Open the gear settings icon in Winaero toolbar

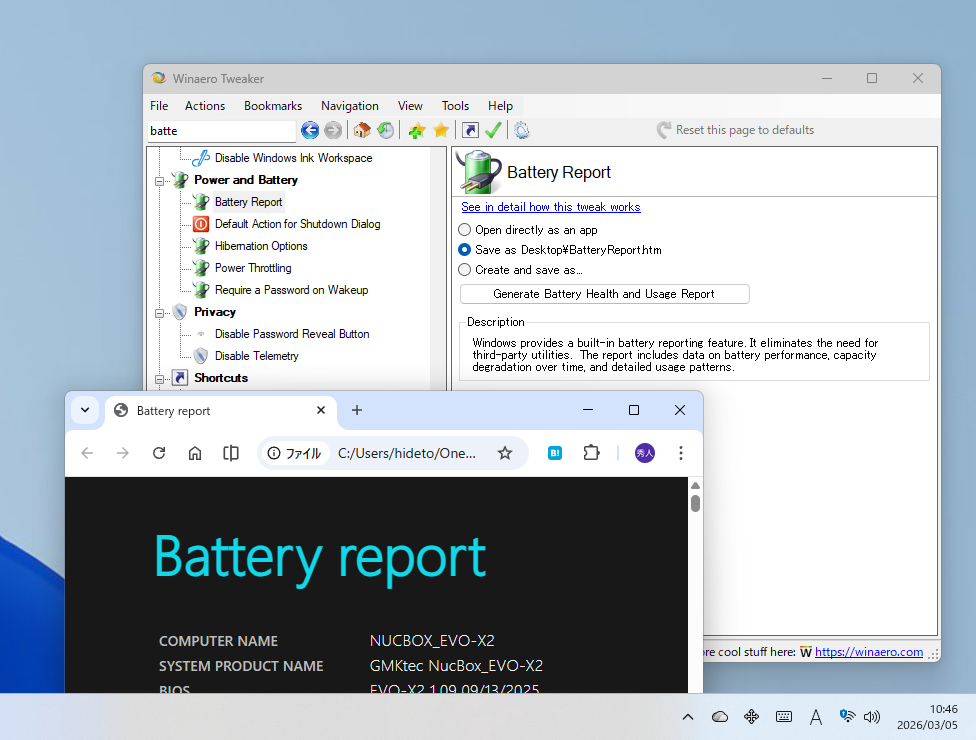(x=521, y=130)
